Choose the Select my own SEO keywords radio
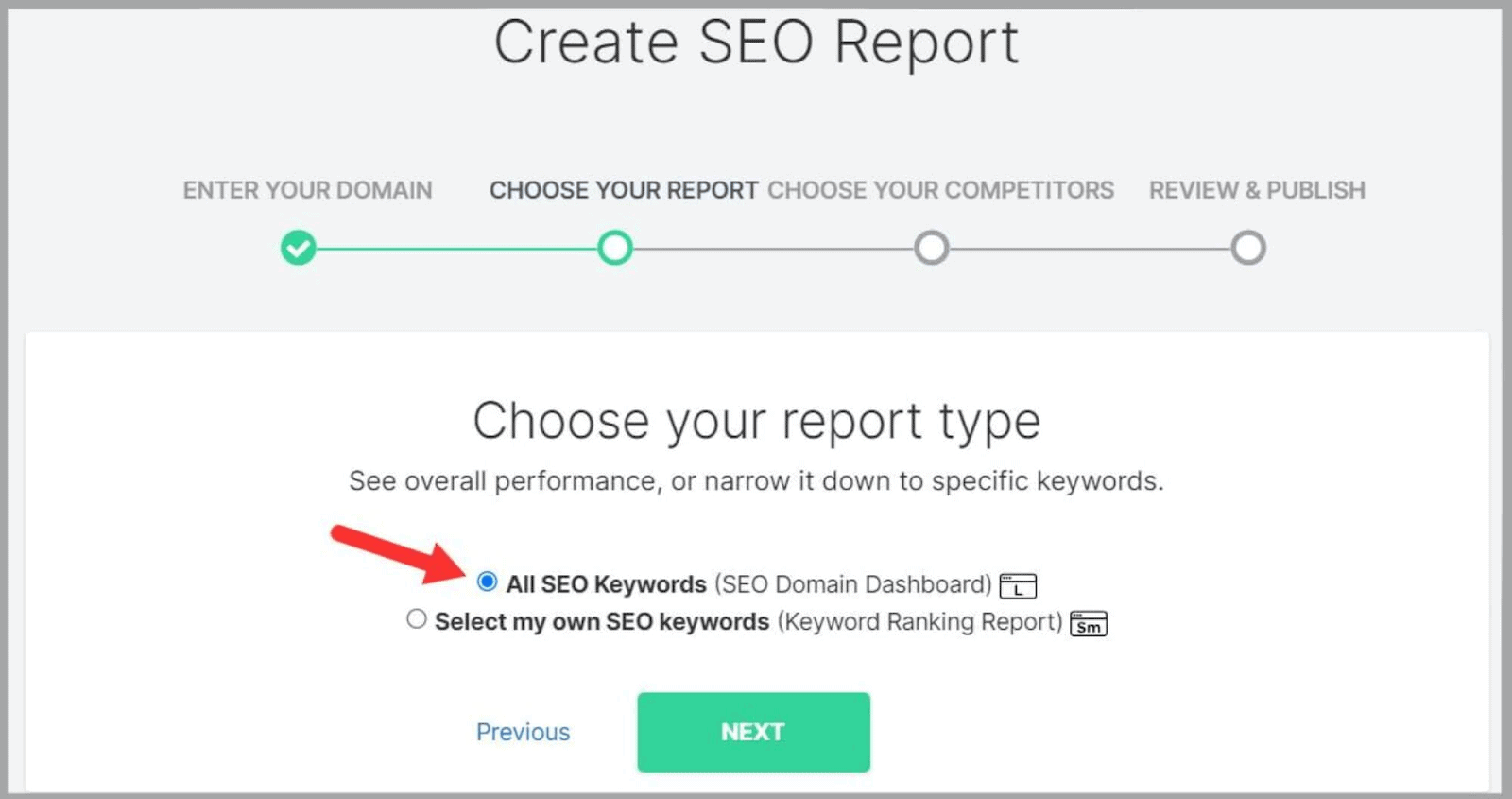The height and width of the screenshot is (799, 1512). (x=417, y=619)
